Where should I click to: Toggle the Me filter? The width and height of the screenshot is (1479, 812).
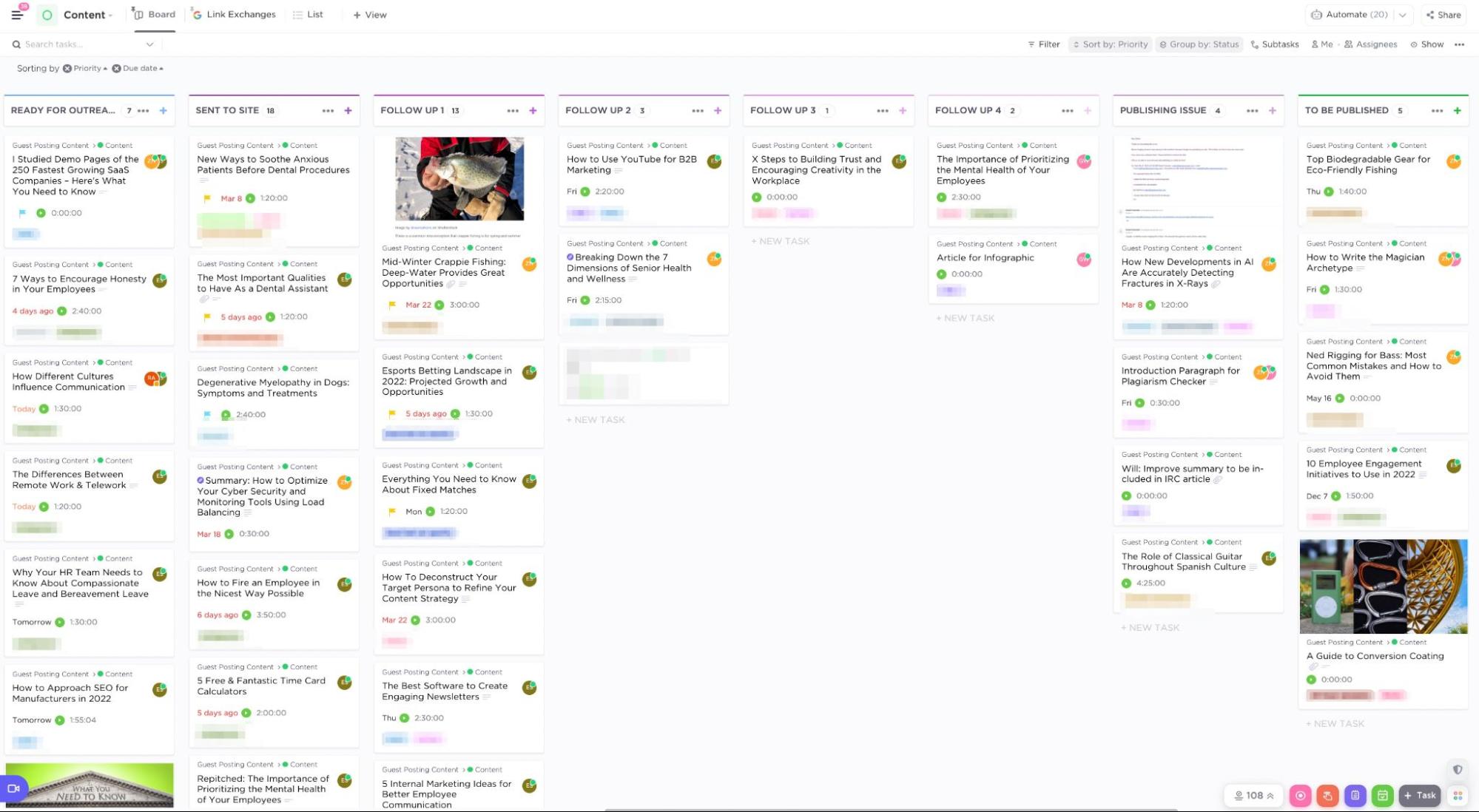[1322, 44]
